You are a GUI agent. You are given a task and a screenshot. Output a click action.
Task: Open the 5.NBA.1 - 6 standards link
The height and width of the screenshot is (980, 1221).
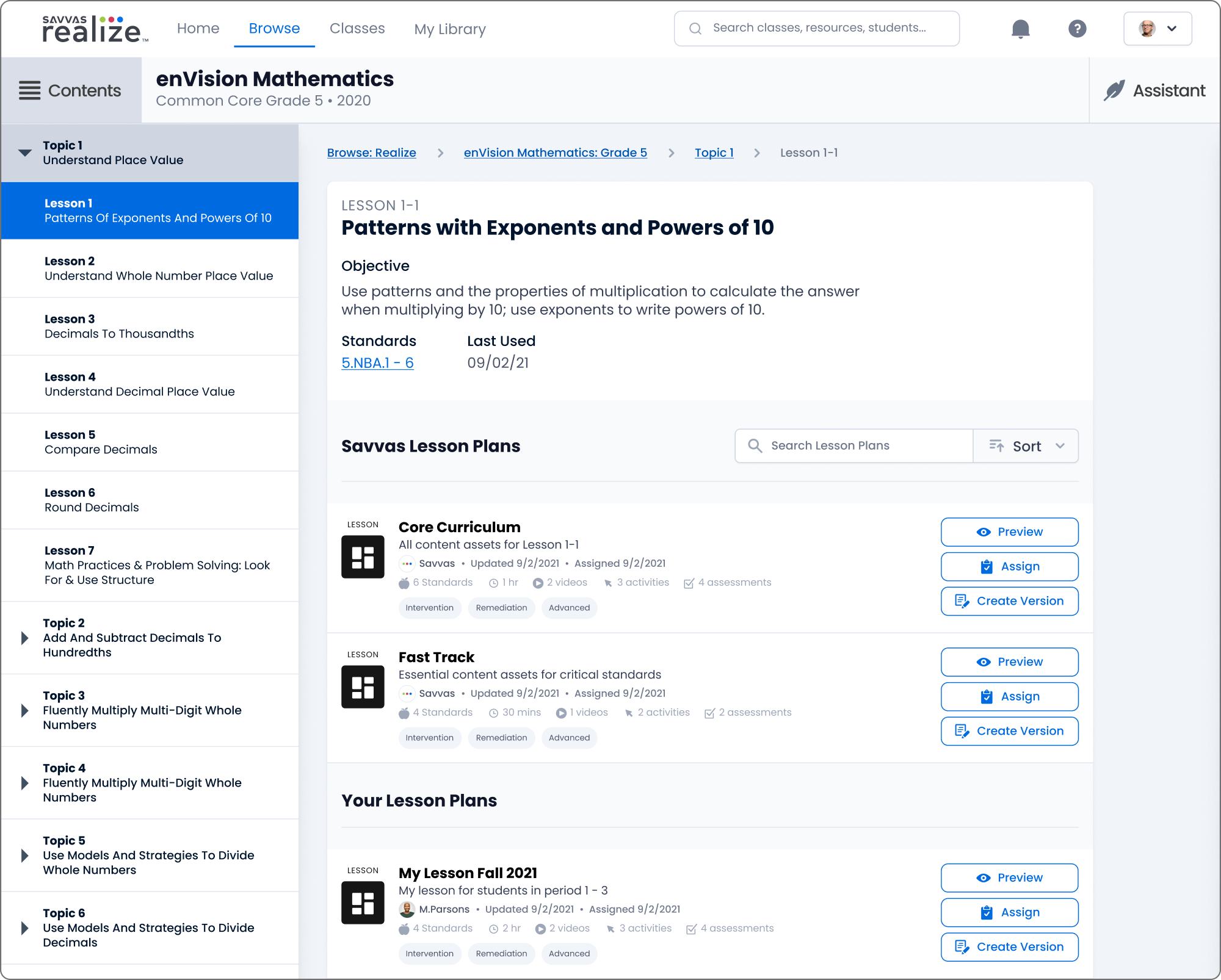(x=377, y=363)
